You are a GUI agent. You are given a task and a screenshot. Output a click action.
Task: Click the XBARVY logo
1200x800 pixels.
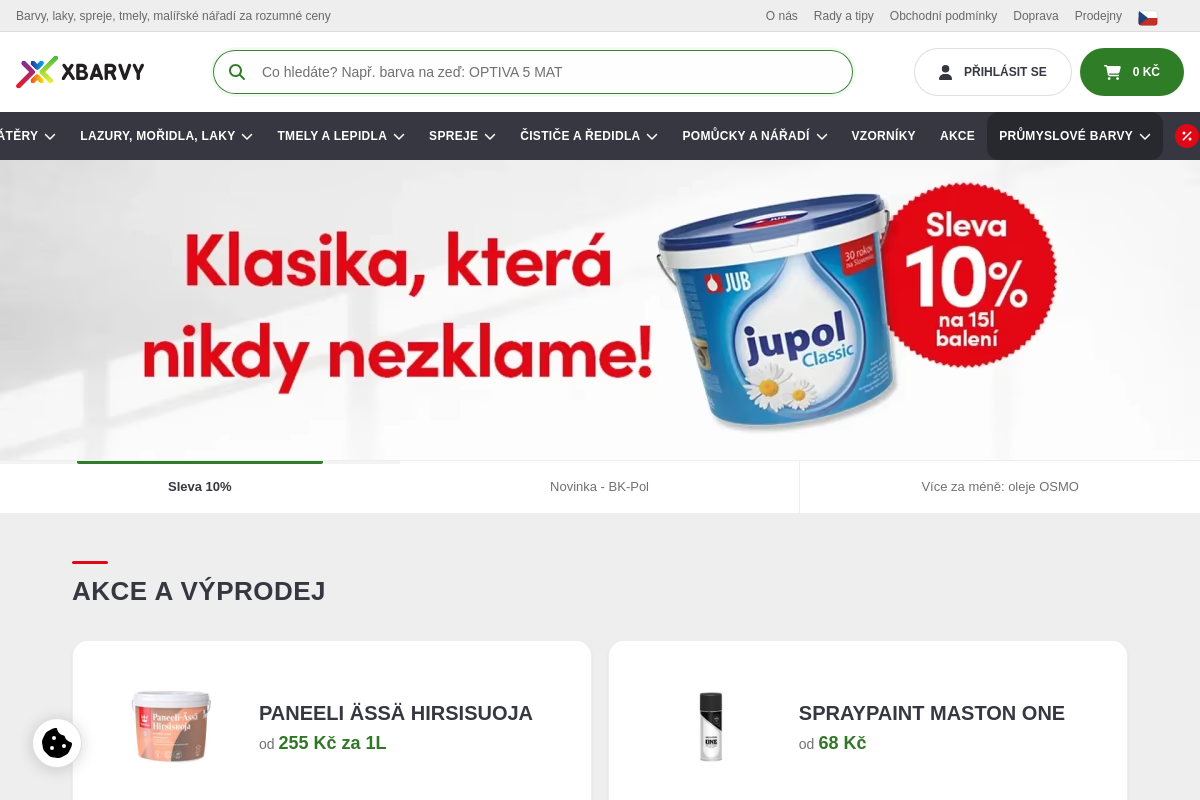click(x=80, y=72)
